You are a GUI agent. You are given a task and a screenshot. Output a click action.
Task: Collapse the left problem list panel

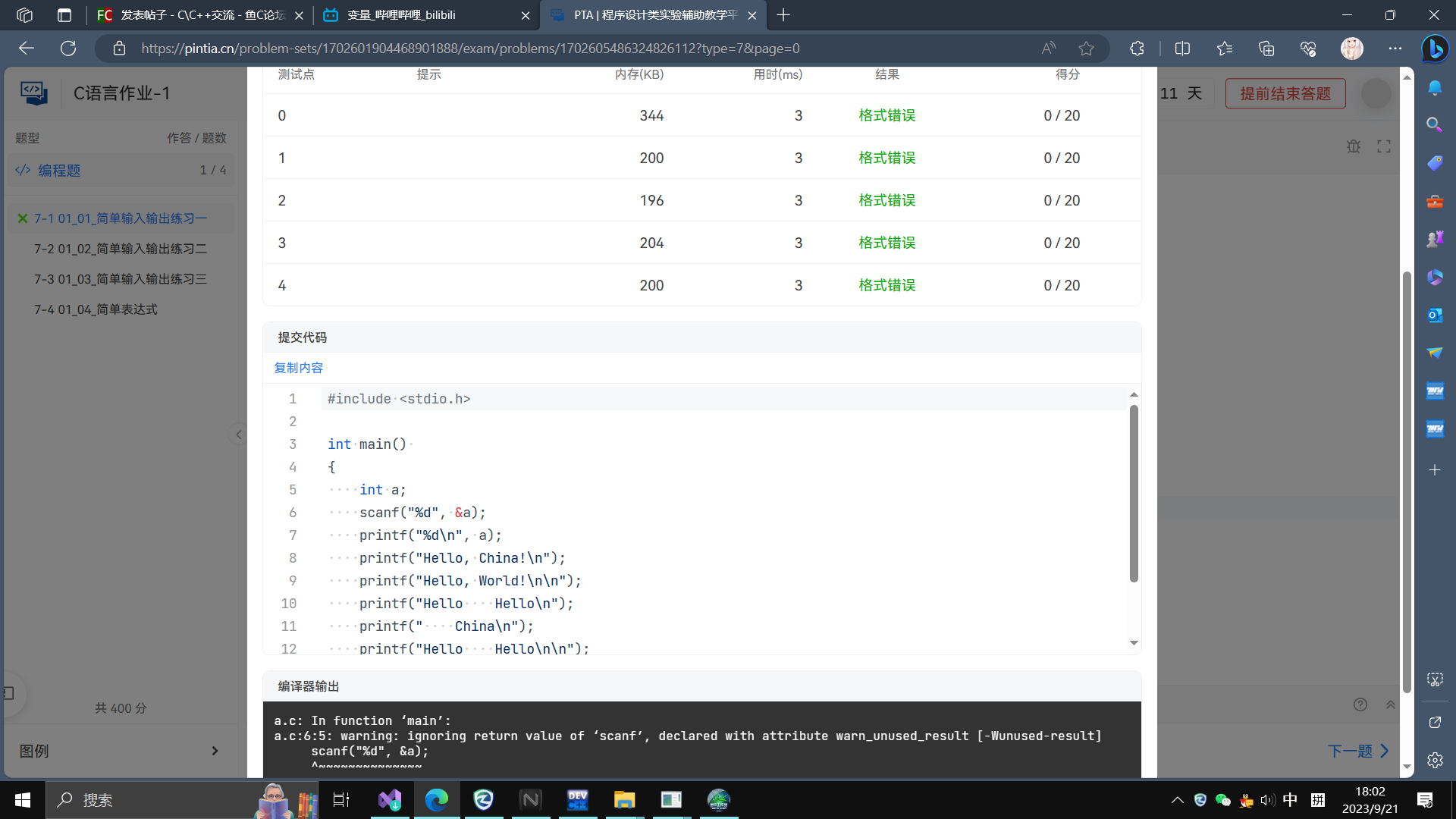point(238,435)
